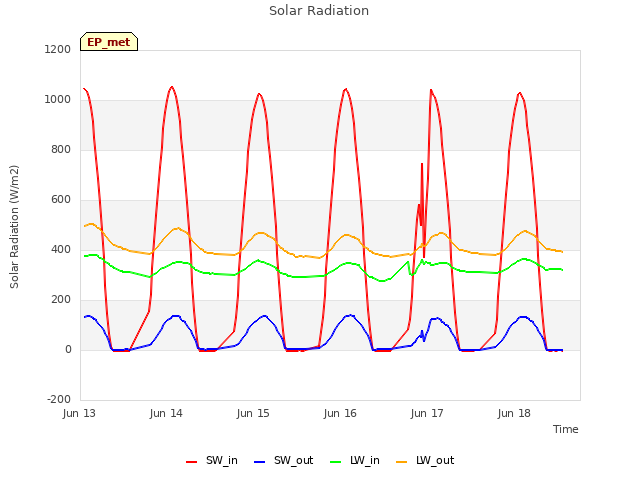Click the 600 y-axis tick label
Image resolution: width=640 pixels, height=480 pixels.
(61, 200)
